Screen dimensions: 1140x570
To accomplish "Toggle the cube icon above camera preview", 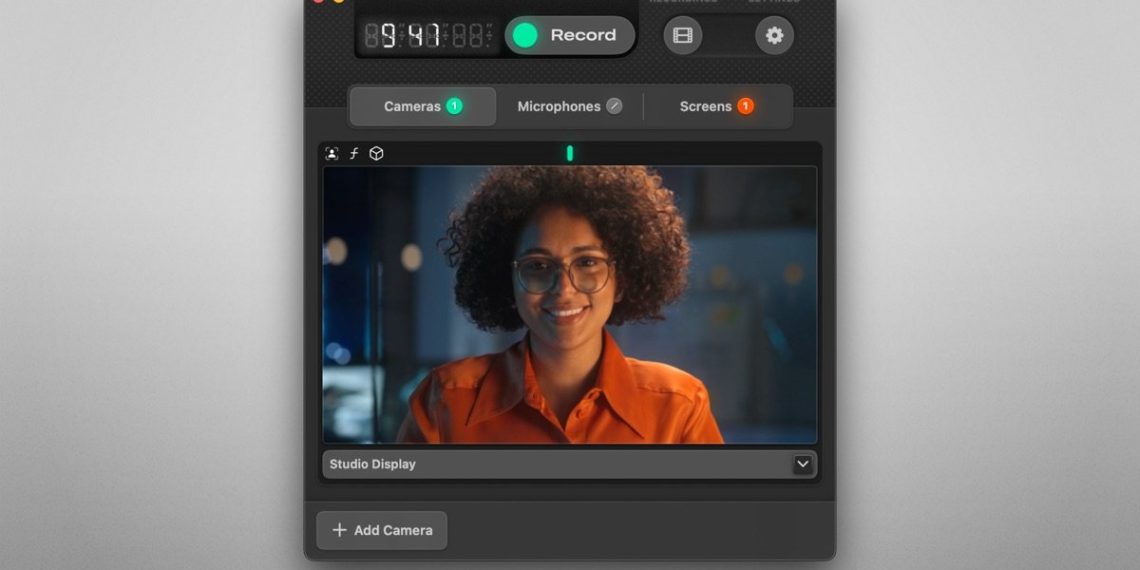I will (376, 154).
